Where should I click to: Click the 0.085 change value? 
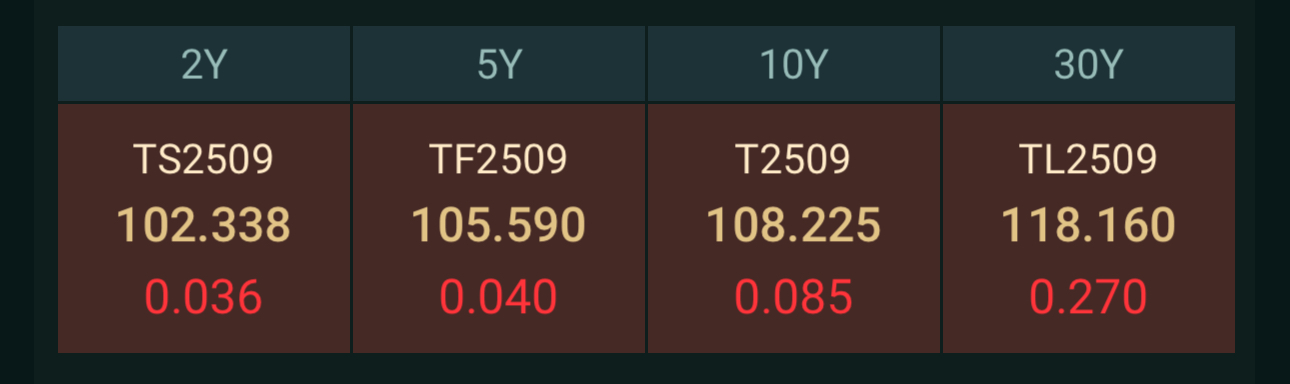(794, 298)
